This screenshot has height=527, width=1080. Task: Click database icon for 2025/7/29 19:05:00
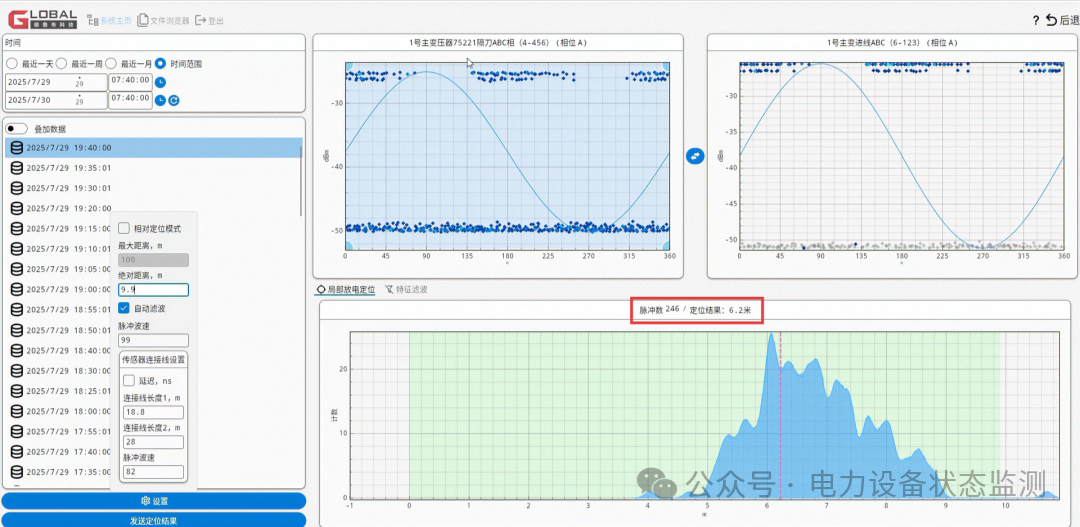point(17,269)
